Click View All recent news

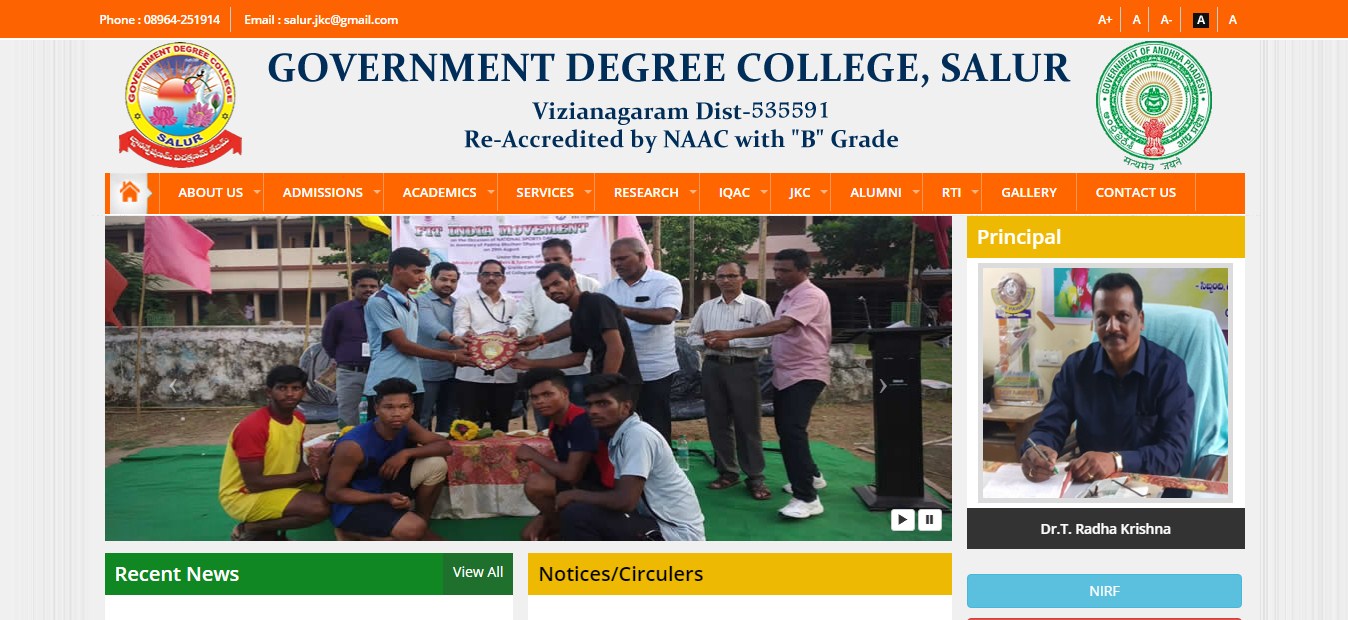coord(478,572)
